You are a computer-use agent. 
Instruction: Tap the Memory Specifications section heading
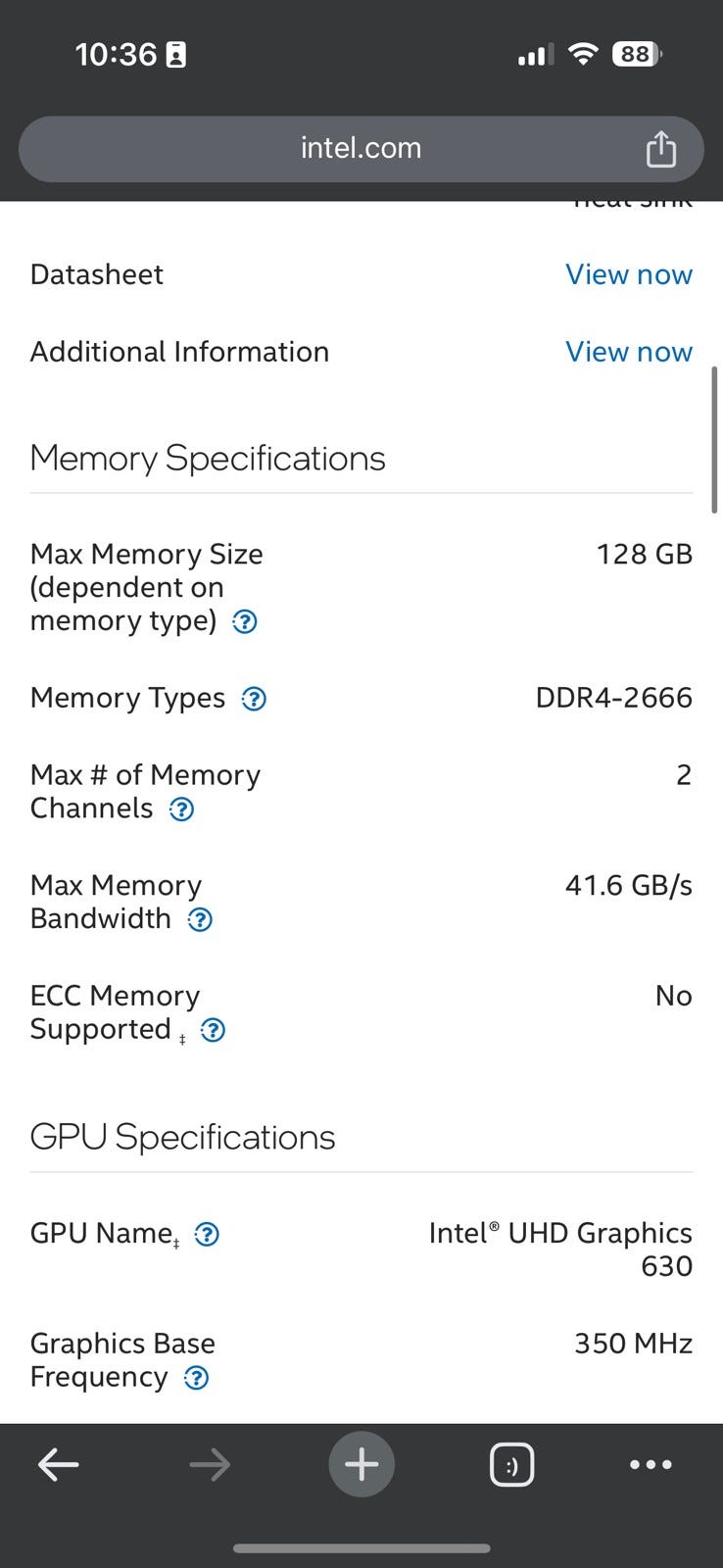(x=208, y=459)
